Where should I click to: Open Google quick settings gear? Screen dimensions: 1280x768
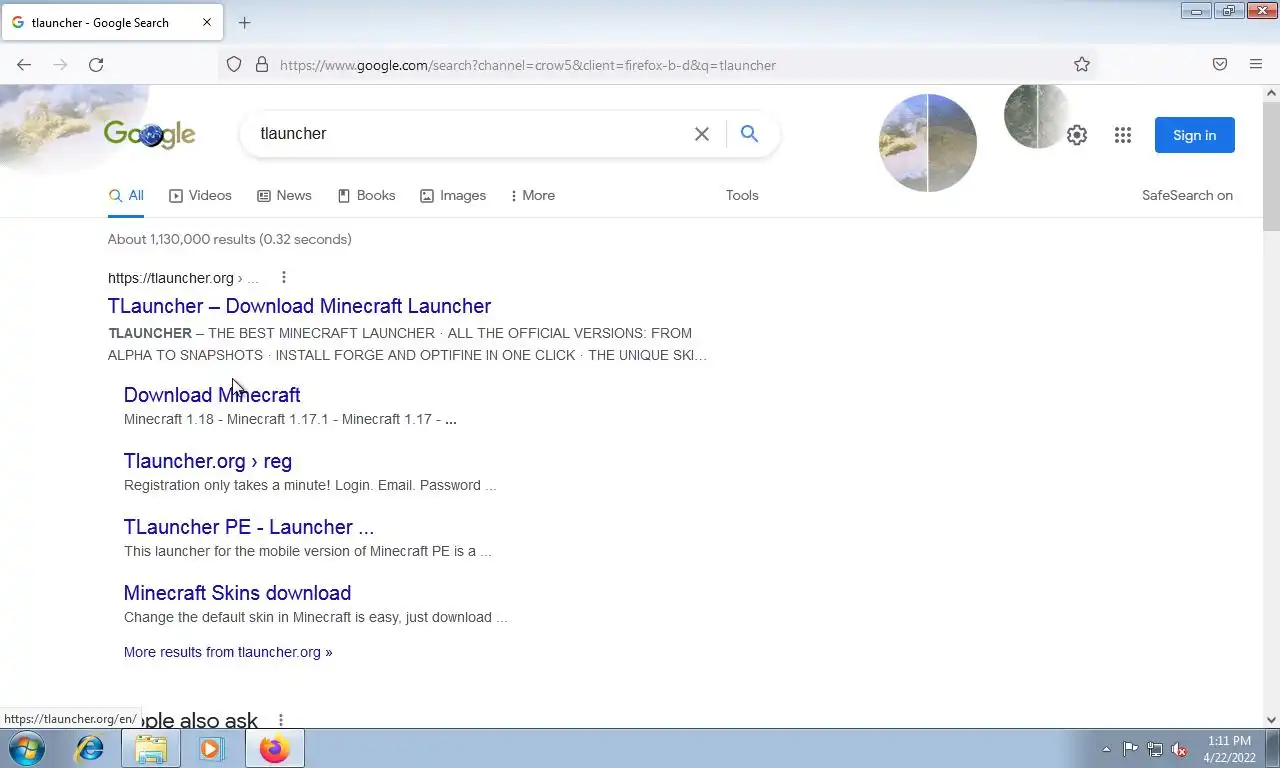(x=1077, y=135)
